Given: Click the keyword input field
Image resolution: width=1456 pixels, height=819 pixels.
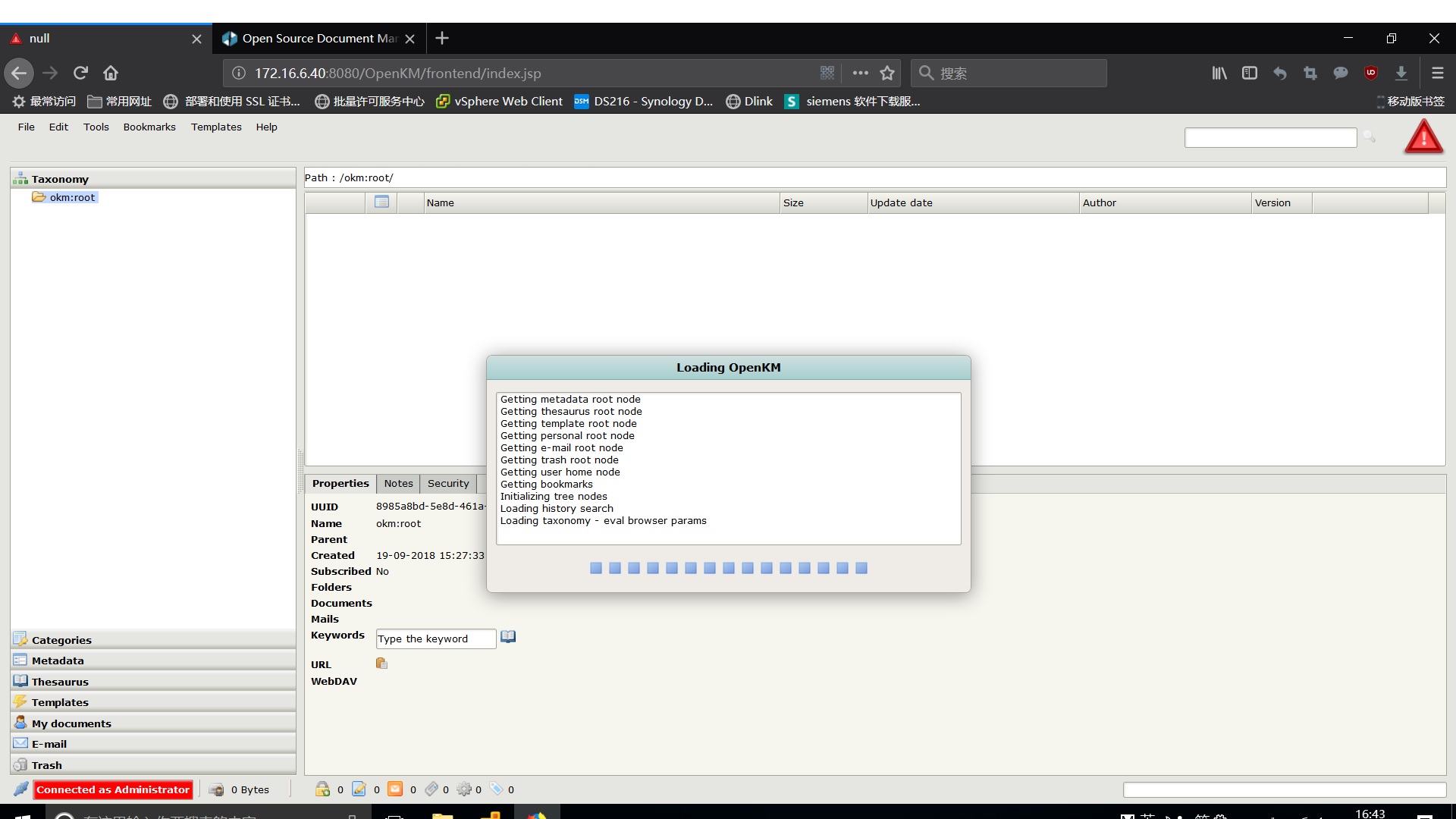Looking at the screenshot, I should [435, 639].
